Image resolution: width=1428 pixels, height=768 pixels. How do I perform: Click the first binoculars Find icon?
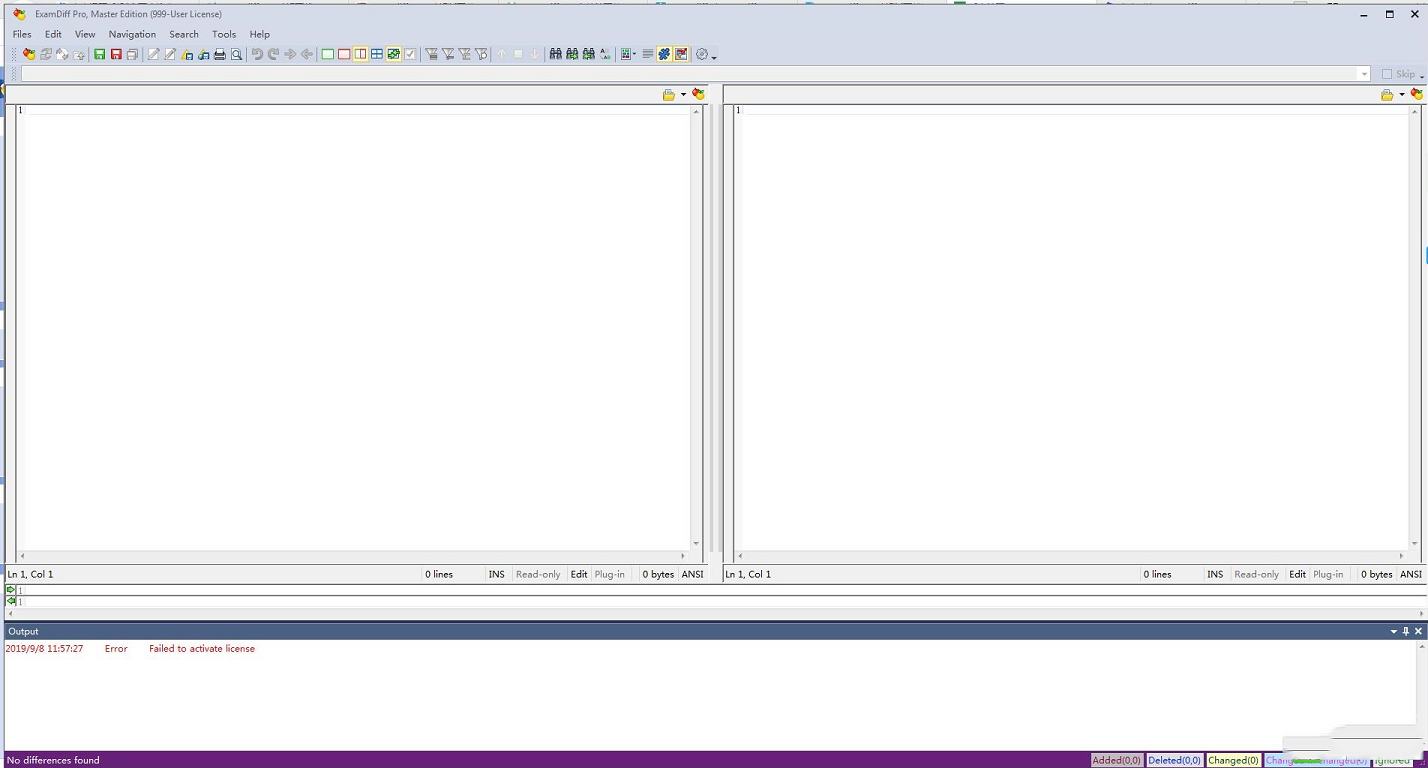tap(555, 54)
